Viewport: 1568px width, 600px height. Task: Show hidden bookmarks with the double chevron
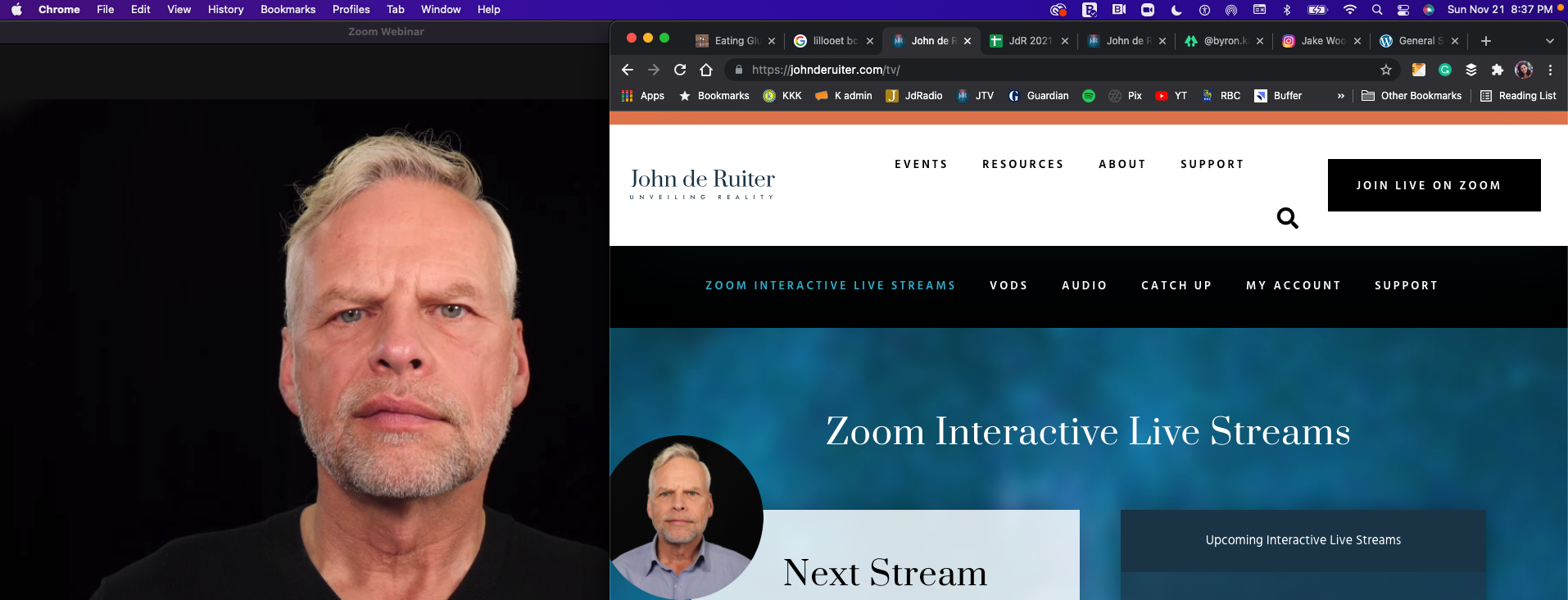point(1341,96)
